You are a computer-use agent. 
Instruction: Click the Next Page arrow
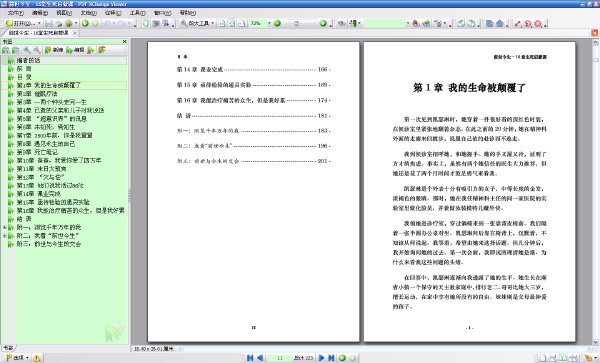tap(321, 358)
